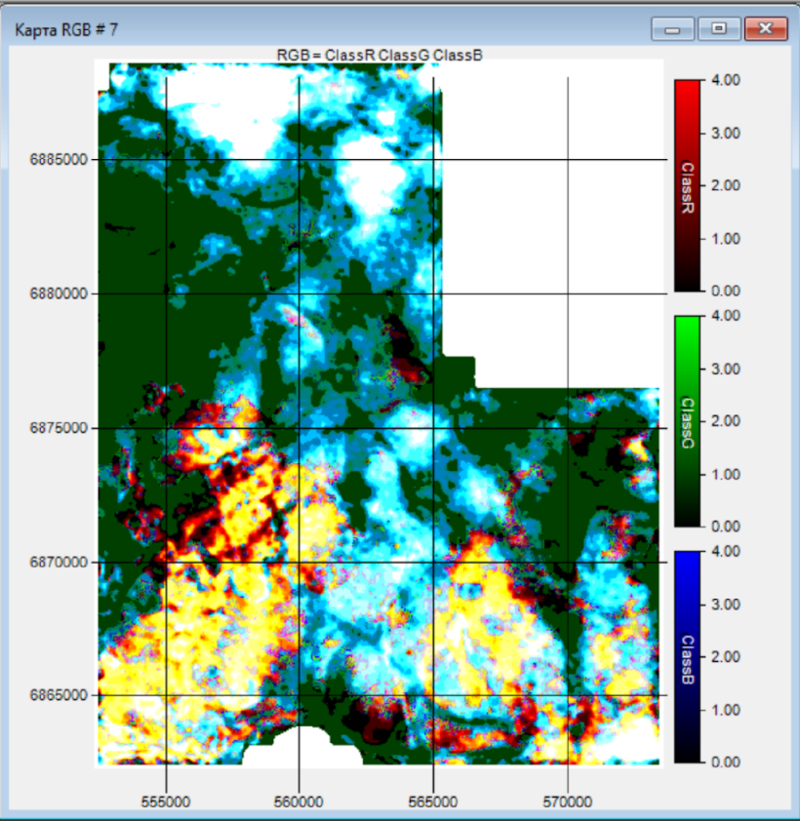Click the window title 'Карта RGB # 7'
The height and width of the screenshot is (821, 800).
pos(66,30)
